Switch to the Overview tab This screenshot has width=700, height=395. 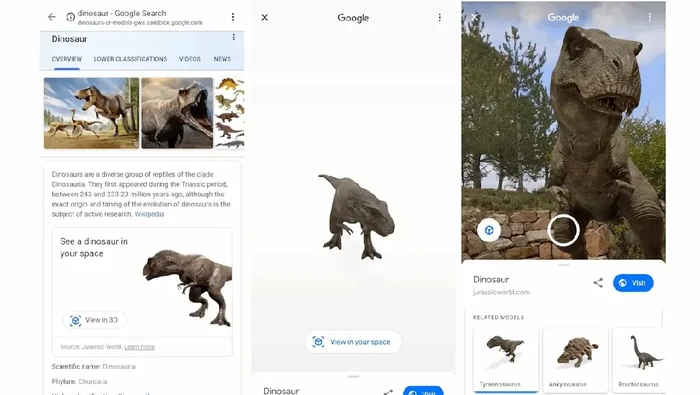(x=67, y=59)
